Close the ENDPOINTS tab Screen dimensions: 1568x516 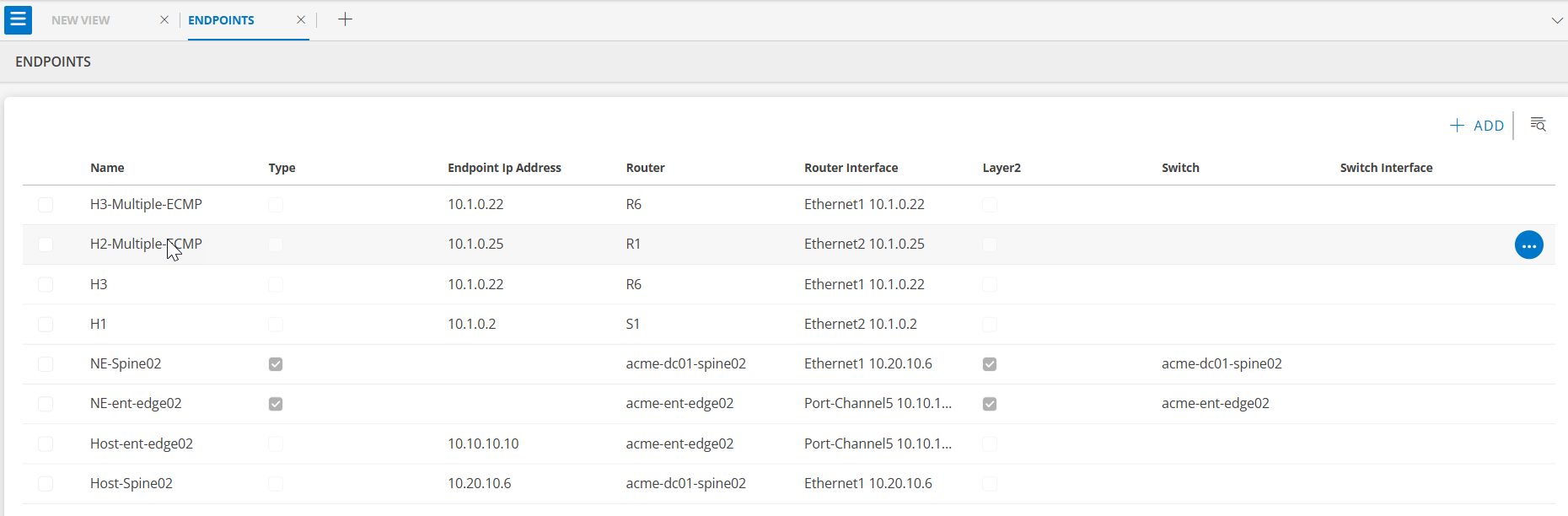pos(301,20)
